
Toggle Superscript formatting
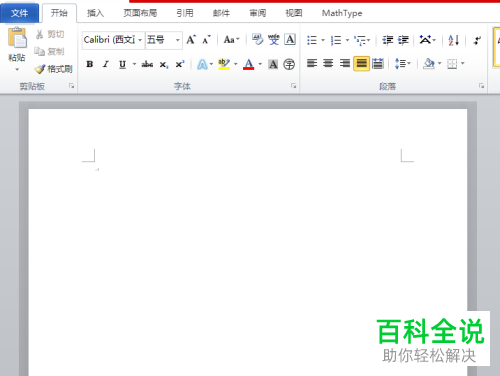click(x=180, y=64)
